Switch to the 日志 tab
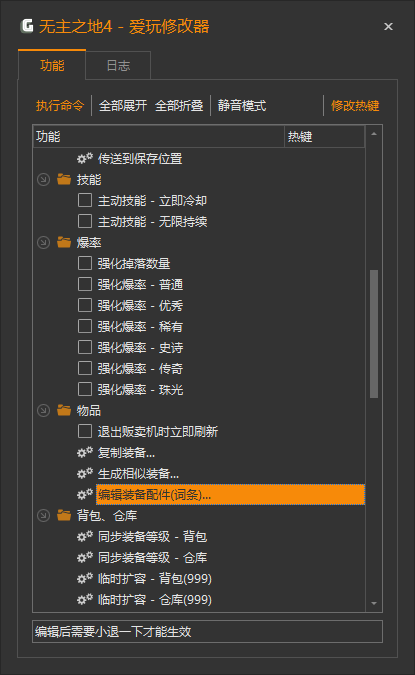The width and height of the screenshot is (415, 675). (x=118, y=65)
